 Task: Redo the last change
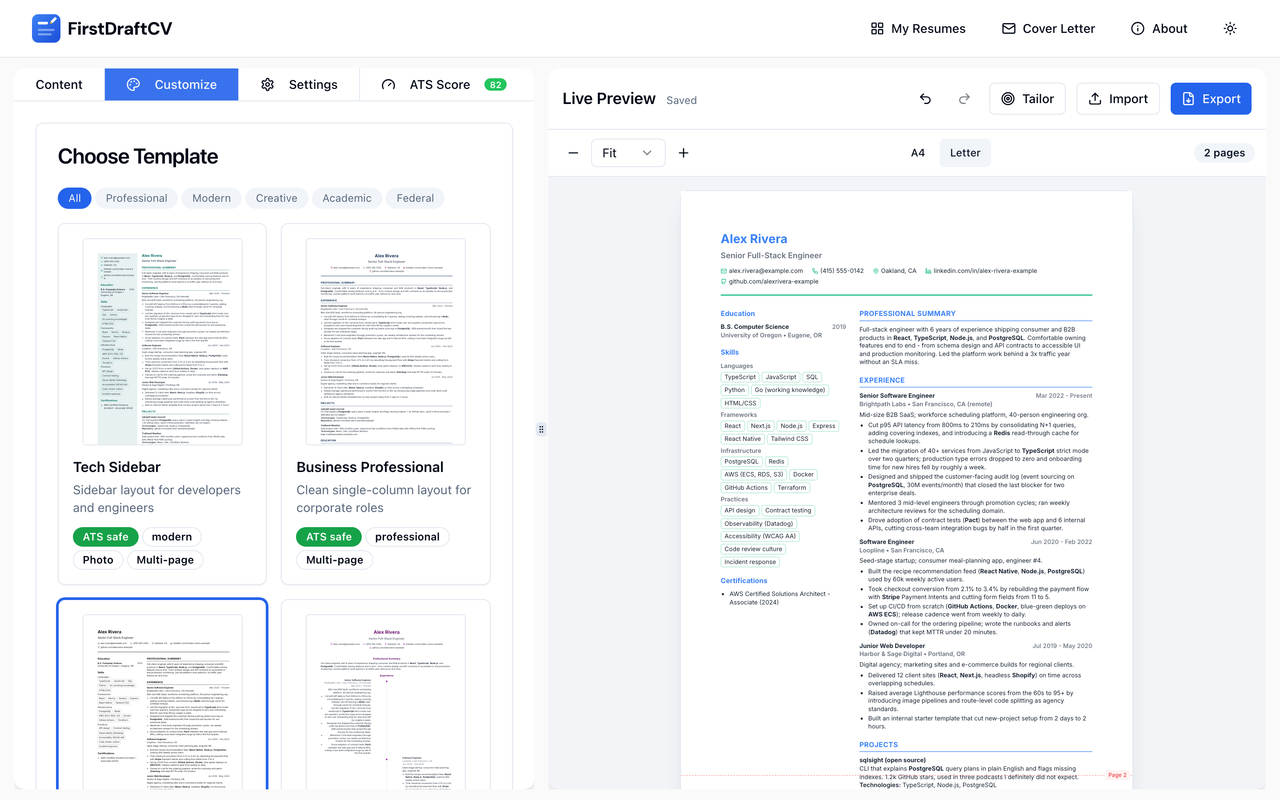[964, 99]
